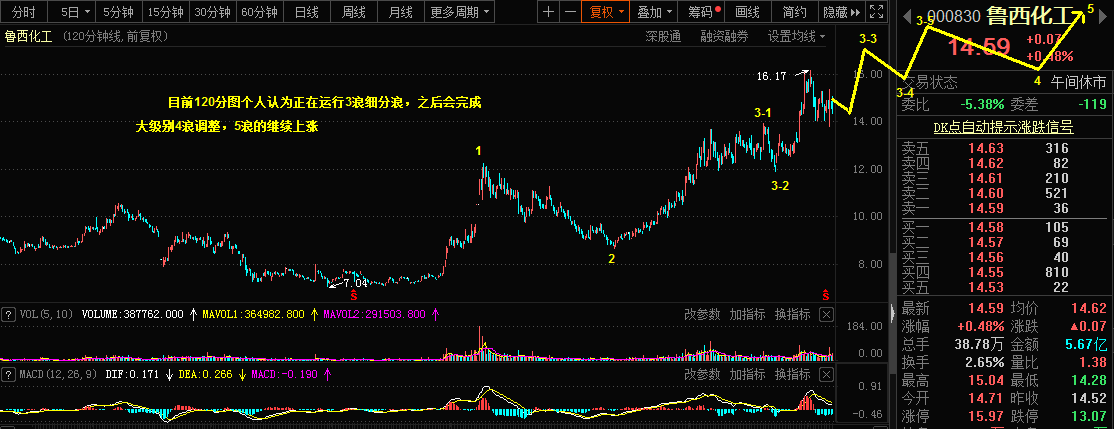Open MACD indicator help question mark
This screenshot has height=429, width=1114.
coord(9,374)
